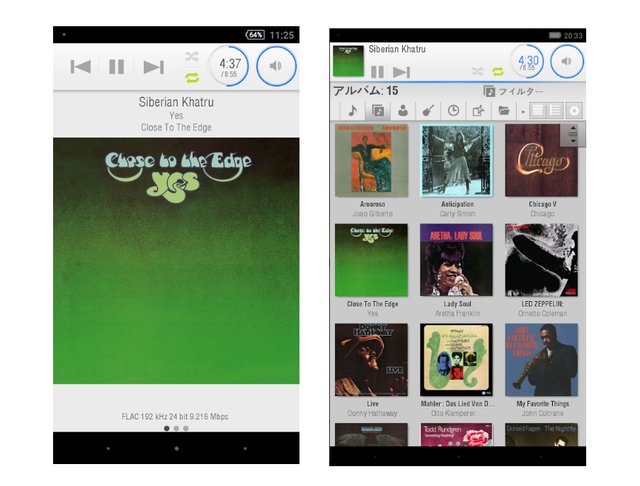Viewport: 640px width, 486px height.
Task: Tap the Aretha Franklin artist label
Action: click(457, 313)
